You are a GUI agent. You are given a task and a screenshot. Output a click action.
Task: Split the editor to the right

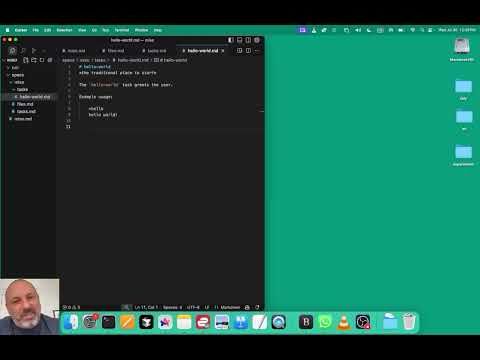pyautogui.click(x=248, y=50)
